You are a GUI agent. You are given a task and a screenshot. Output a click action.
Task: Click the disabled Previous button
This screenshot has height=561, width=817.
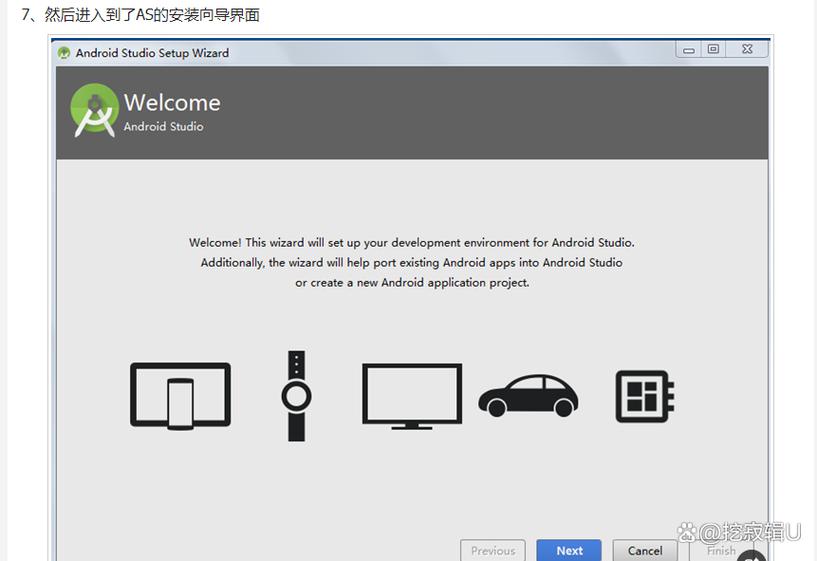[x=493, y=550]
